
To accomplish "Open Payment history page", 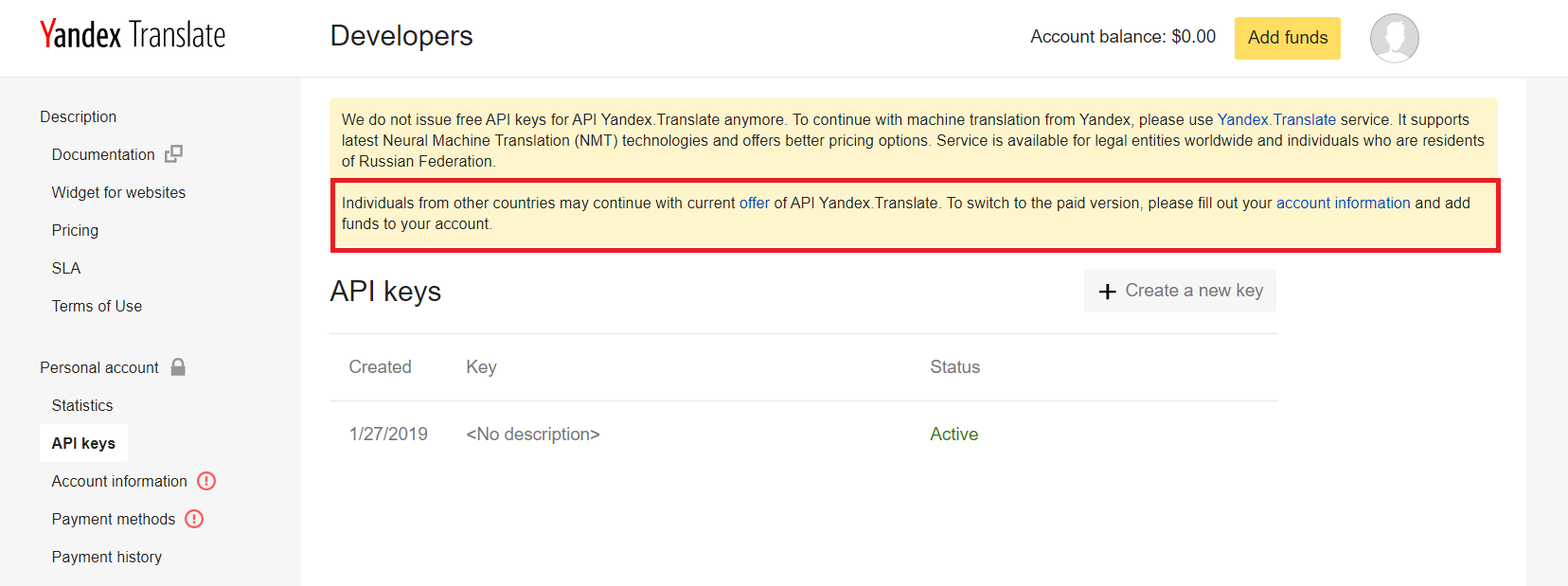I will coord(107,557).
